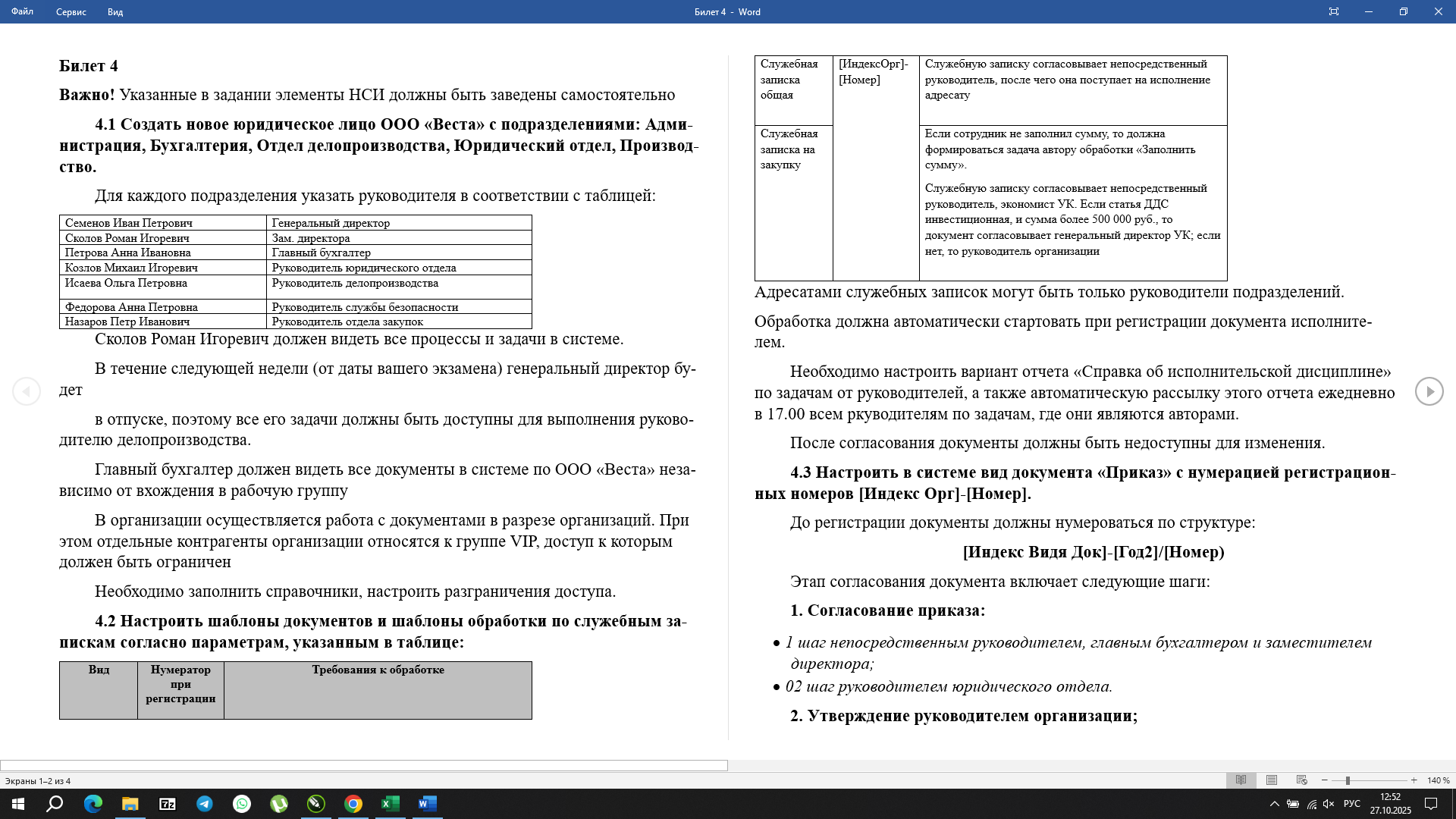Launch Telegram from the taskbar
Screen dimensions: 1456x819
click(205, 805)
